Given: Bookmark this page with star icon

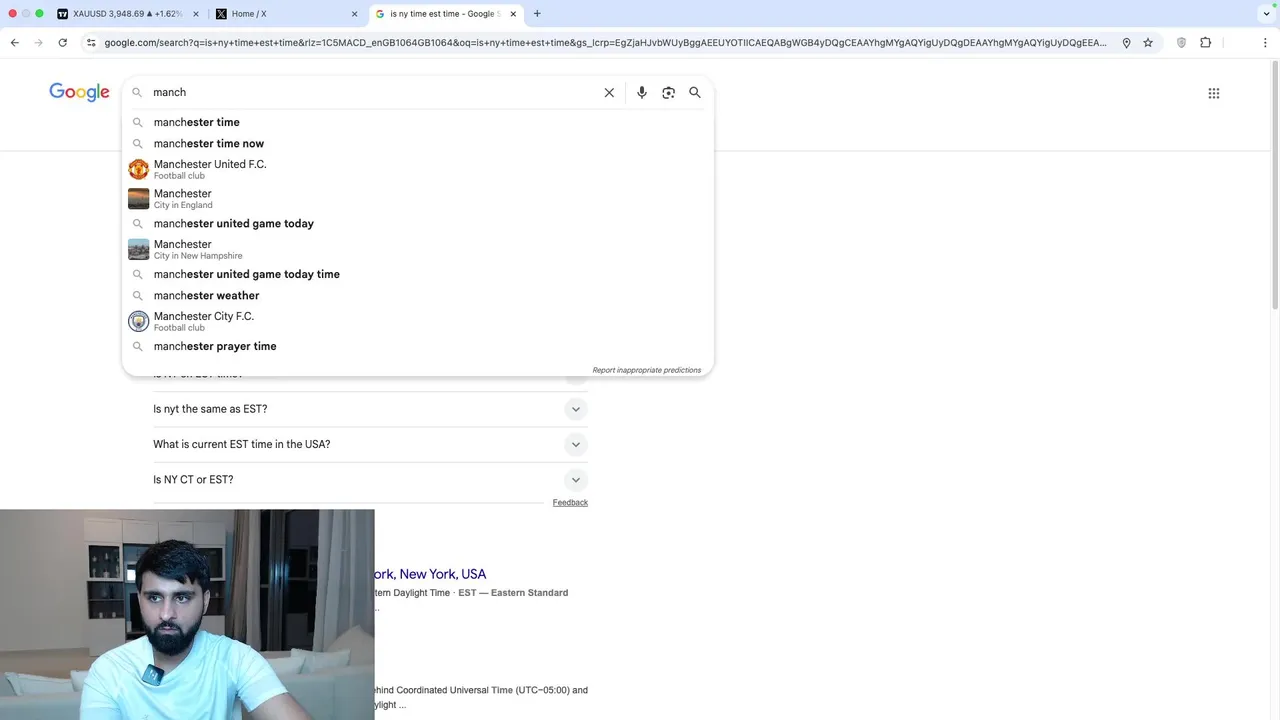Looking at the screenshot, I should 1148,42.
